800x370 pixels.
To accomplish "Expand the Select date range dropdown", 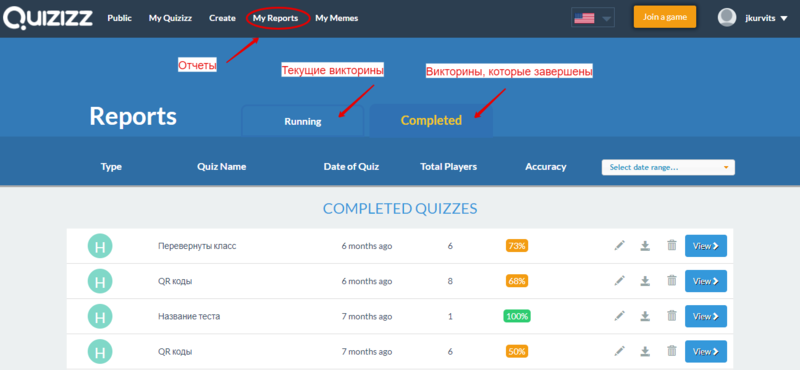I will click(668, 167).
